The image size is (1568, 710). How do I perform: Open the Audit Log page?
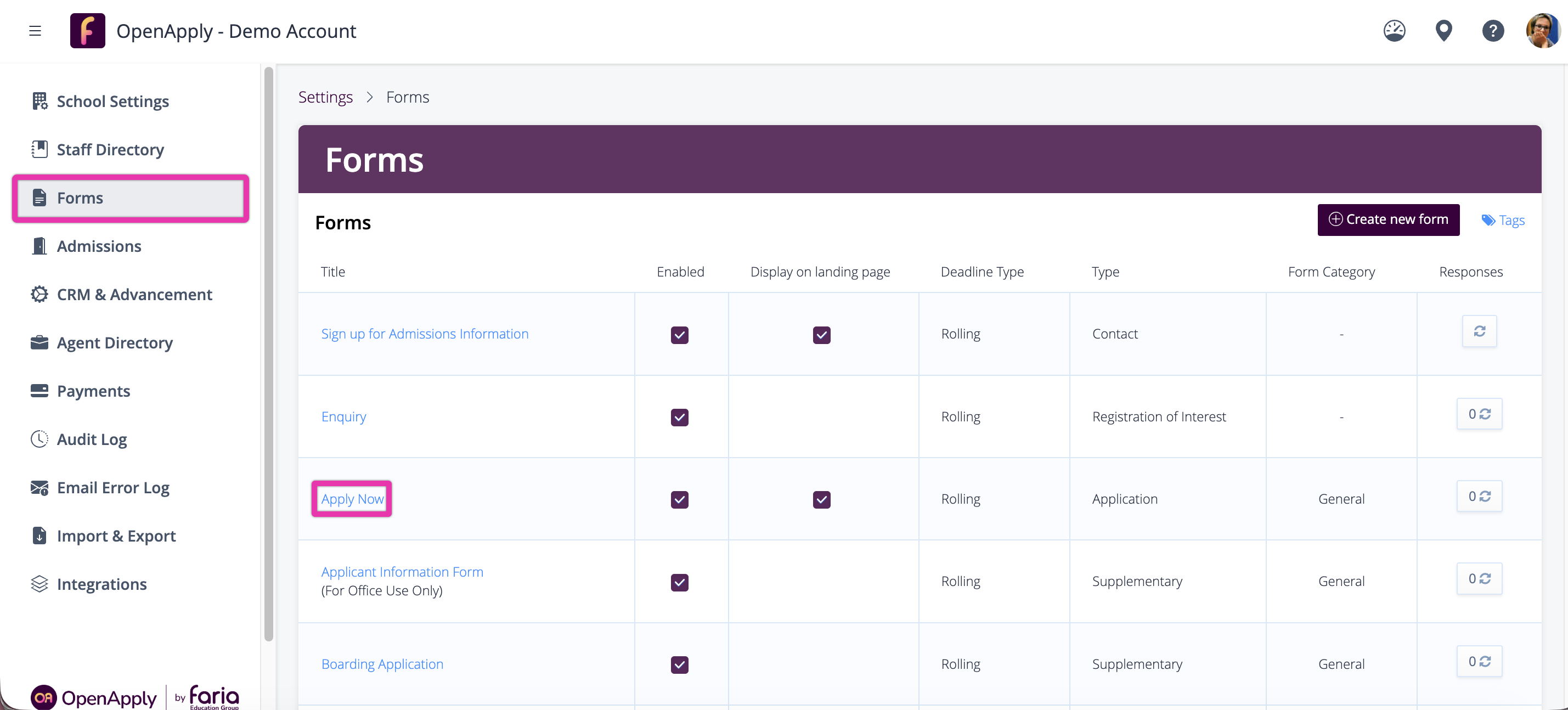coord(91,439)
